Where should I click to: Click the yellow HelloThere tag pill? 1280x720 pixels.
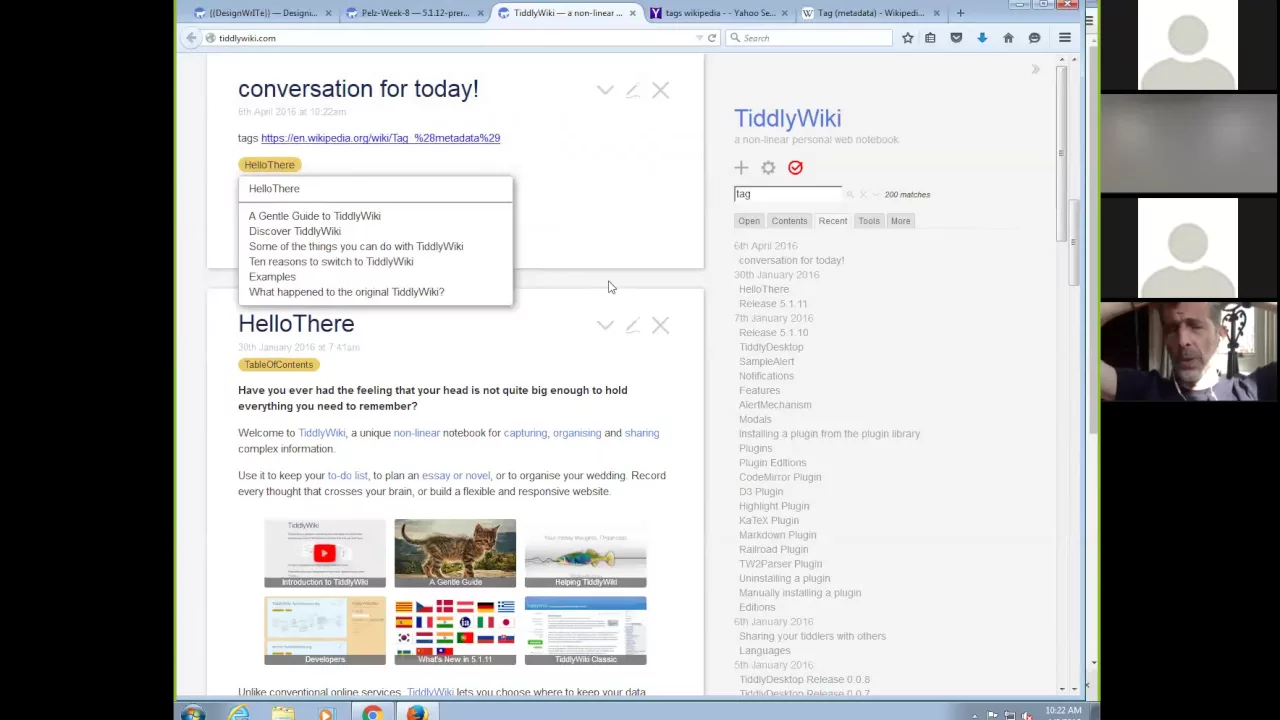(x=269, y=165)
